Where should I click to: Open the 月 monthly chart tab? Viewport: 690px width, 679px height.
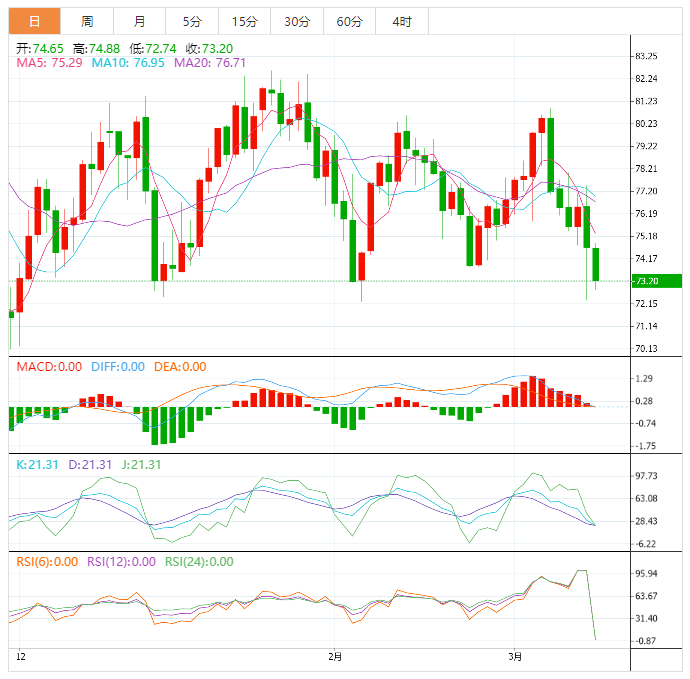[139, 21]
